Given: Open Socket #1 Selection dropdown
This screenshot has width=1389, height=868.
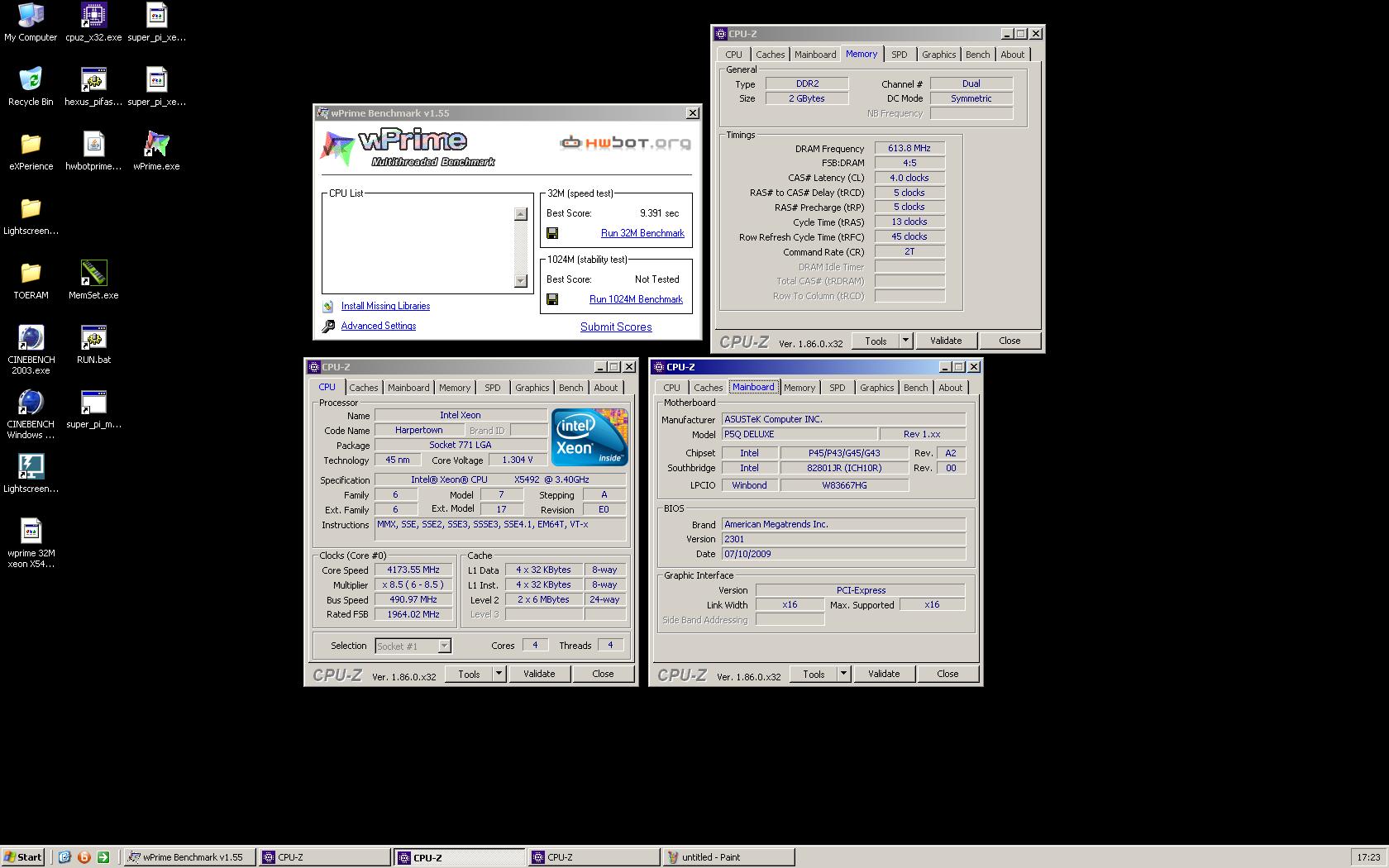Looking at the screenshot, I should click(x=444, y=646).
